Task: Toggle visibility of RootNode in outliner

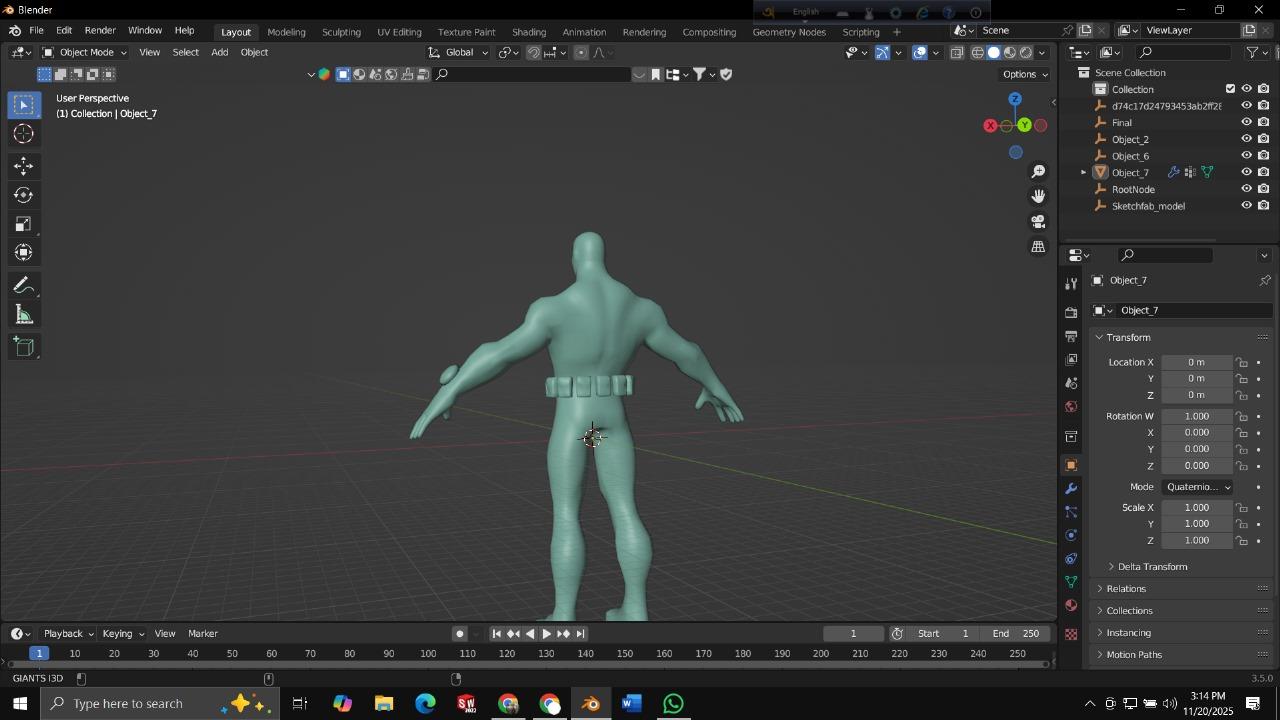Action: pos(1246,189)
